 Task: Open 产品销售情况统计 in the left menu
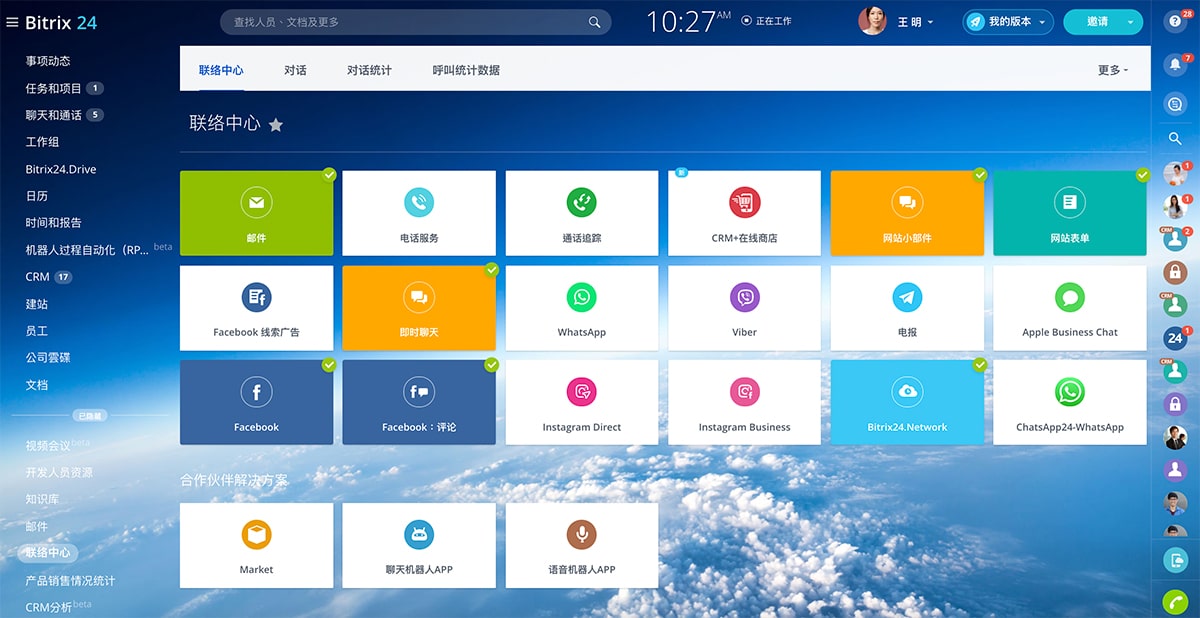70,580
